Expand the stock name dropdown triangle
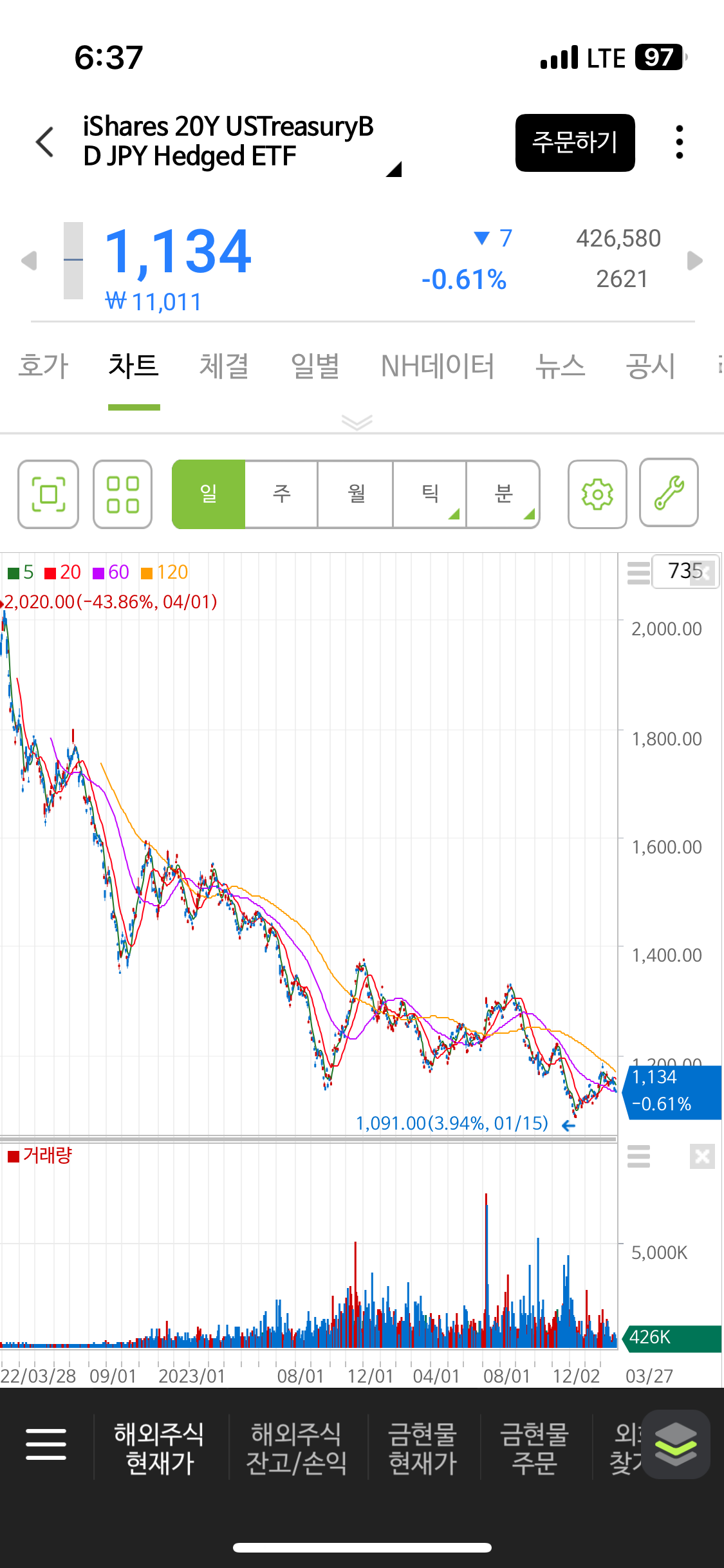 (x=393, y=169)
